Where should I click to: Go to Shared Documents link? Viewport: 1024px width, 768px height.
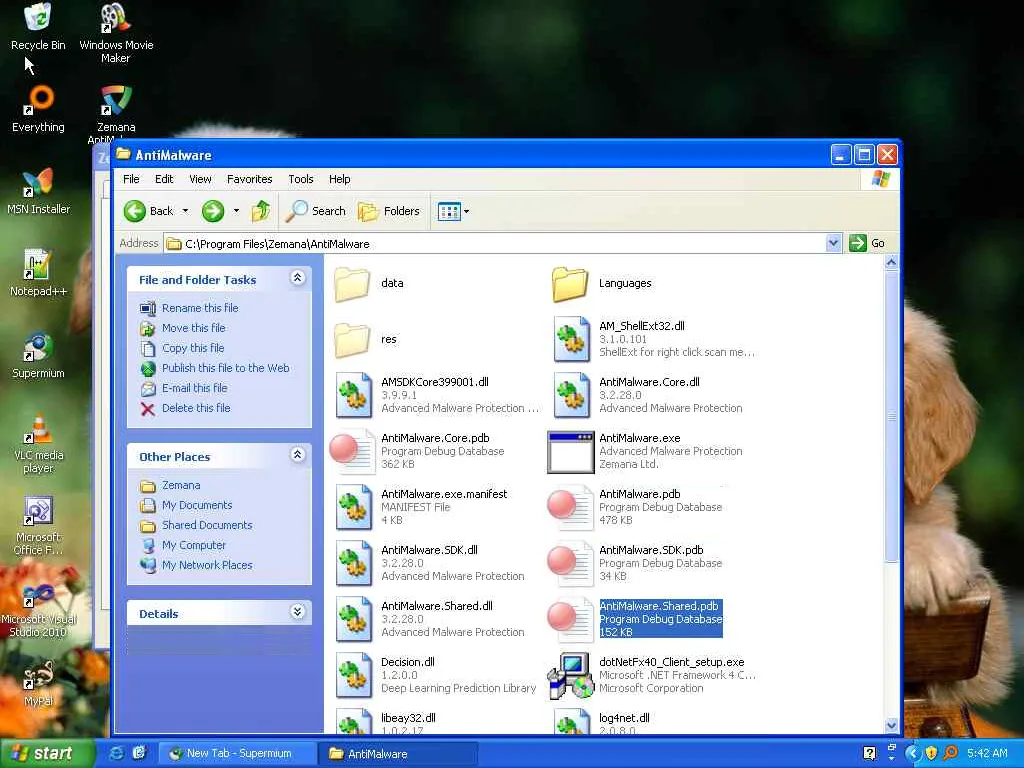(207, 525)
